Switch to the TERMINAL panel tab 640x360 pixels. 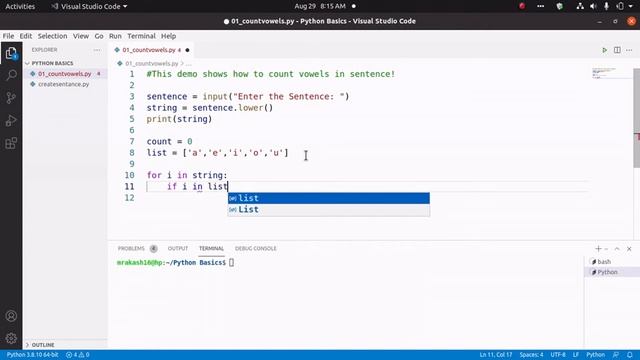click(x=211, y=249)
